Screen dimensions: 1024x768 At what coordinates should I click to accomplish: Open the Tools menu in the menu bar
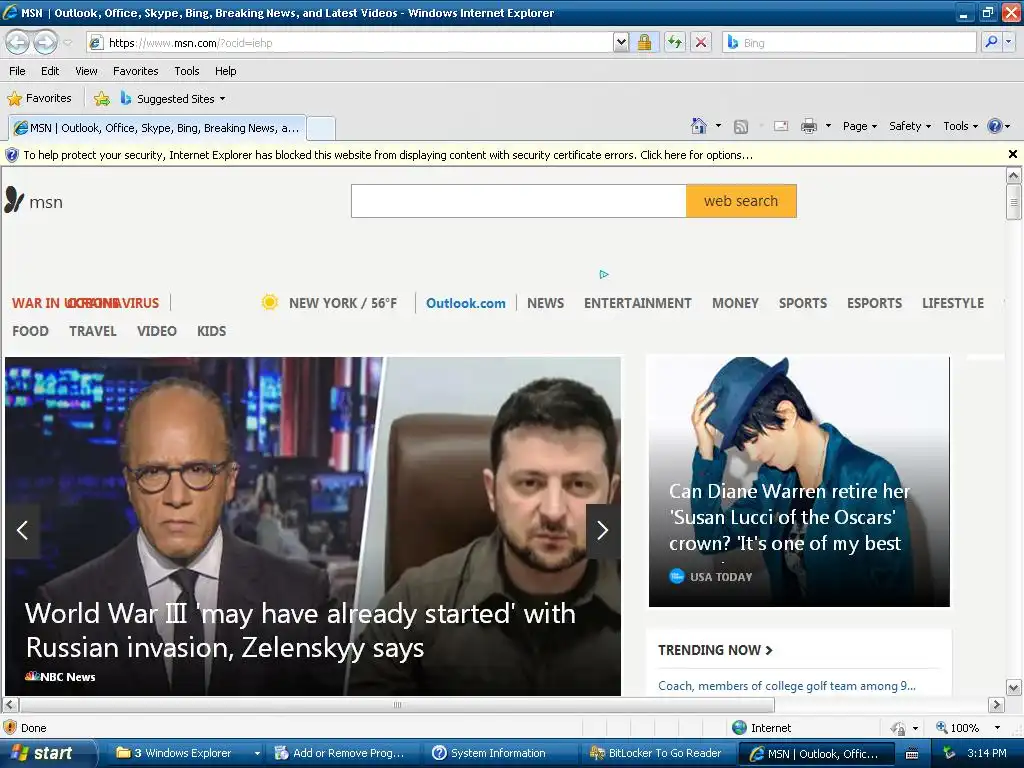pos(187,71)
